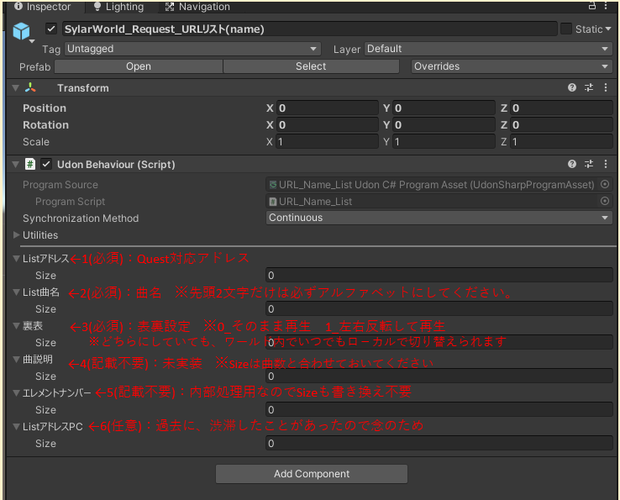Image resolution: width=620 pixels, height=500 pixels.
Task: Open the Tag dropdown showing Untagged
Action: click(192, 49)
